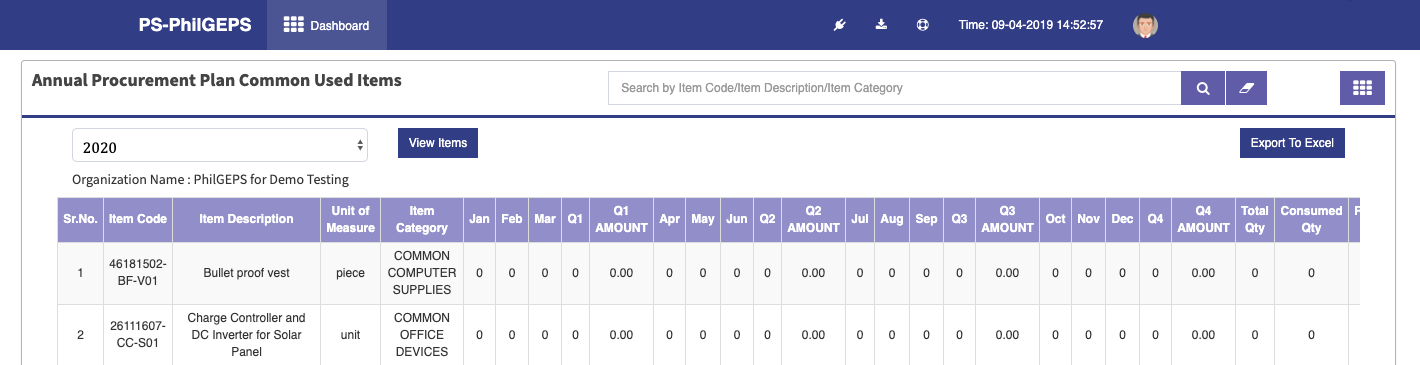Click the PS-PhilGEPS logo link
Screen dimensions: 1420x365
[195, 25]
